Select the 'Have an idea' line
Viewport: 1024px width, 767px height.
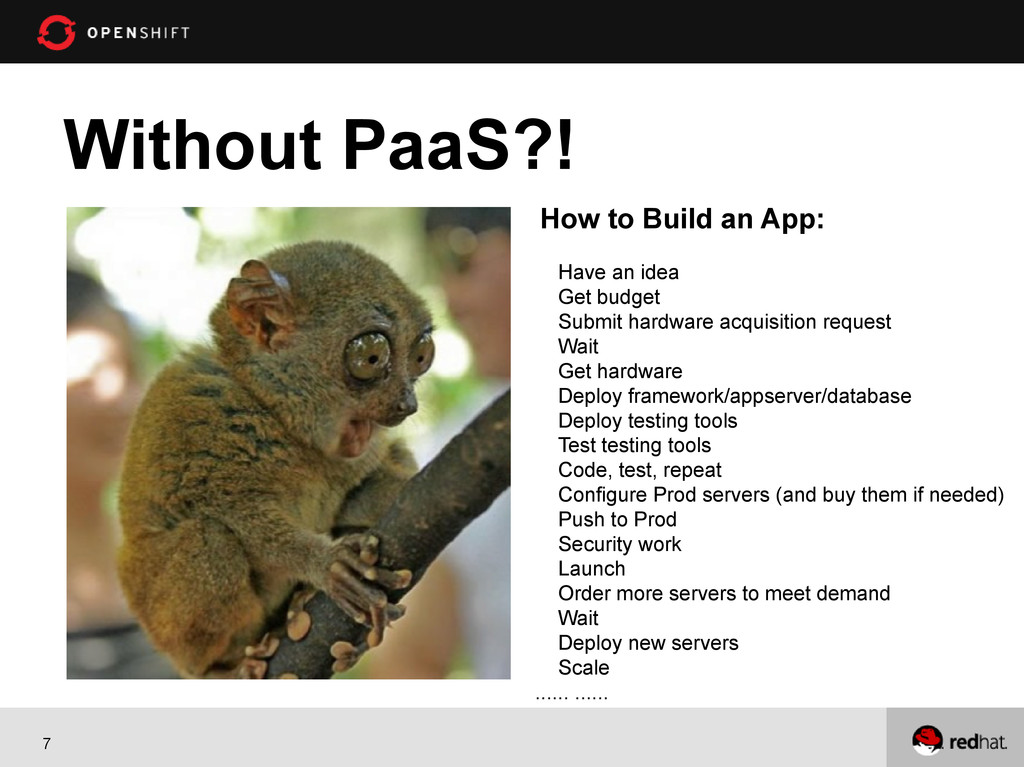pos(618,272)
